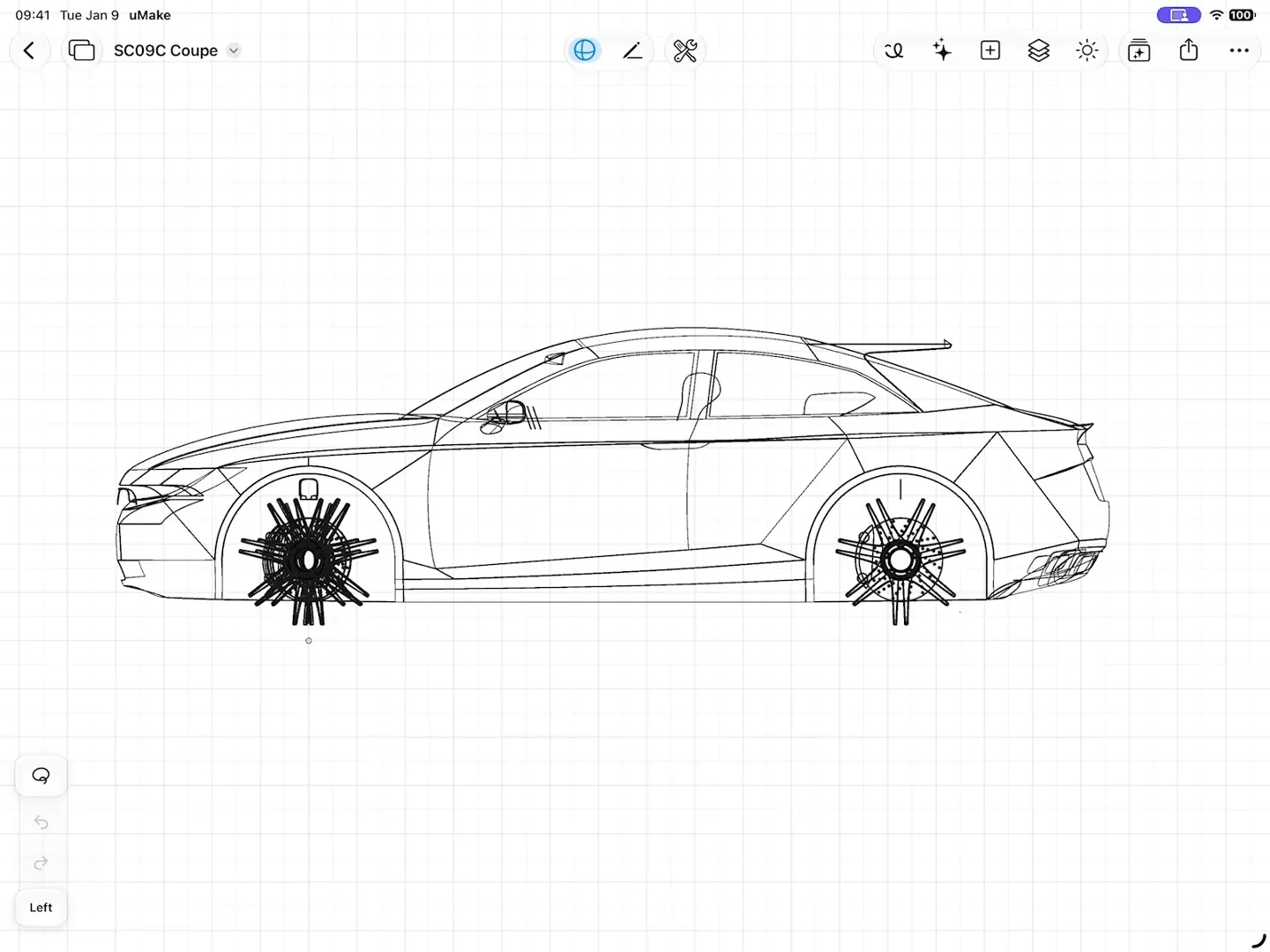Viewport: 1270px width, 952px height.
Task: Tap the screen mirroring status indicator
Action: [1178, 15]
